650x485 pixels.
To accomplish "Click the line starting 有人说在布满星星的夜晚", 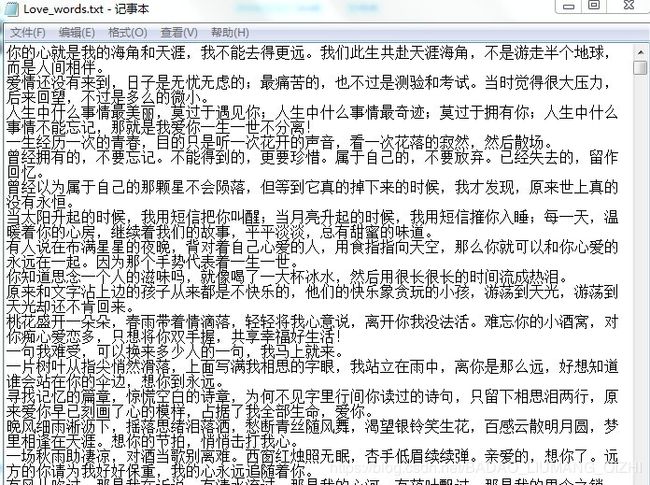I will coord(312,247).
